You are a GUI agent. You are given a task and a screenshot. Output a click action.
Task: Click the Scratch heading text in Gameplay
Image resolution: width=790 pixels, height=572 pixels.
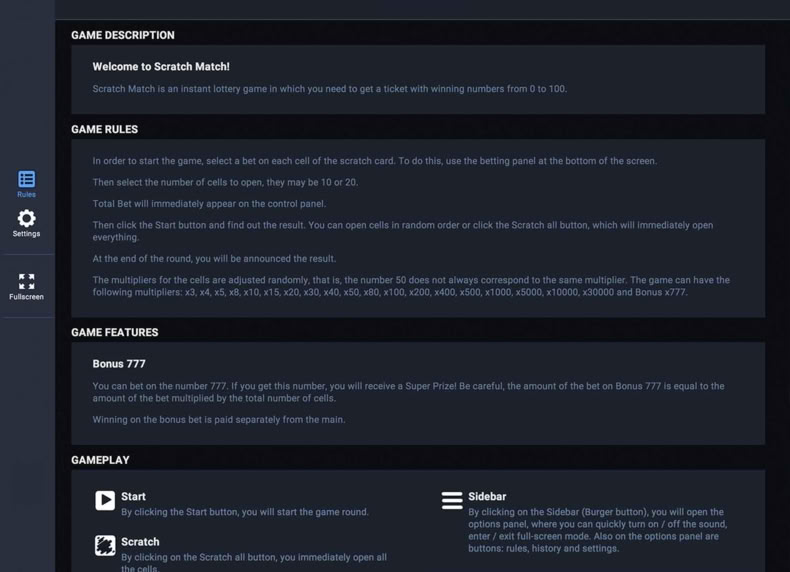pyautogui.click(x=140, y=542)
